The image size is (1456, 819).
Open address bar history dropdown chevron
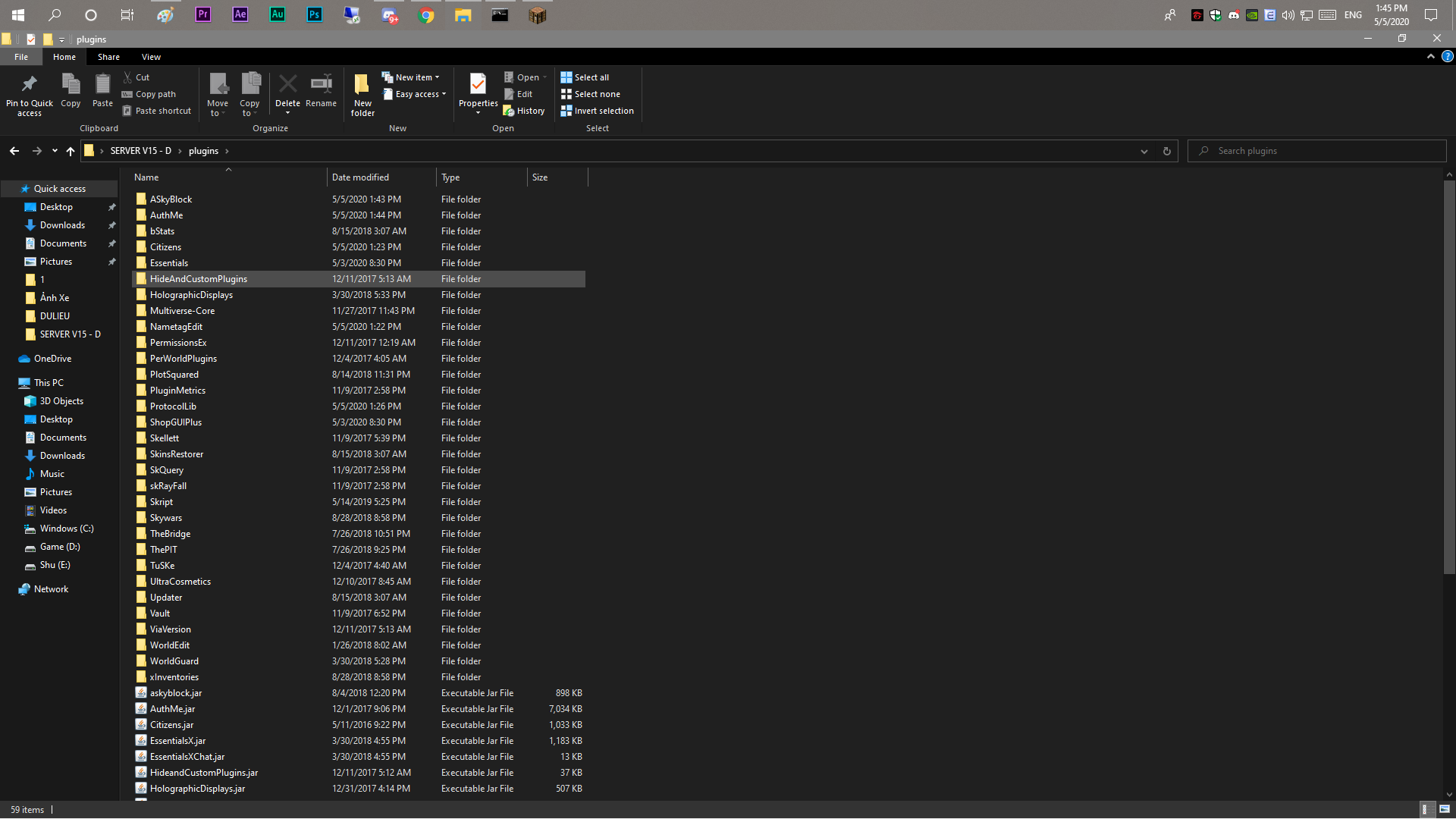click(1144, 151)
